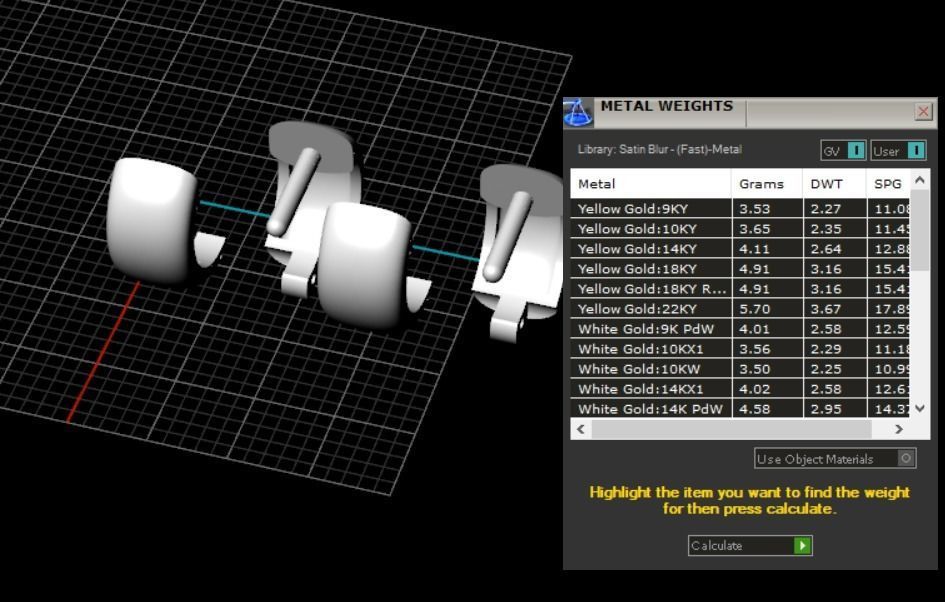This screenshot has height=602, width=945.
Task: Click the vertical scrollbar thumb
Action: tap(920, 230)
